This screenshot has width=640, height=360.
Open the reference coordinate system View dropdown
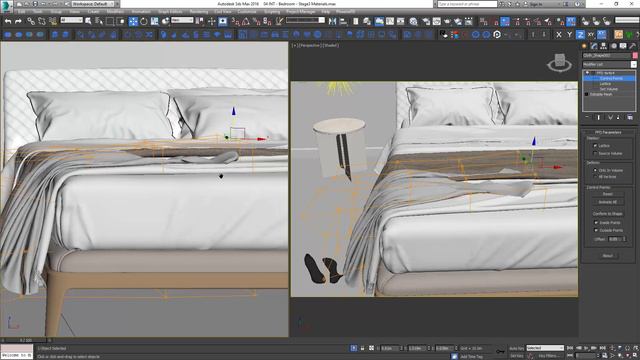coord(182,20)
